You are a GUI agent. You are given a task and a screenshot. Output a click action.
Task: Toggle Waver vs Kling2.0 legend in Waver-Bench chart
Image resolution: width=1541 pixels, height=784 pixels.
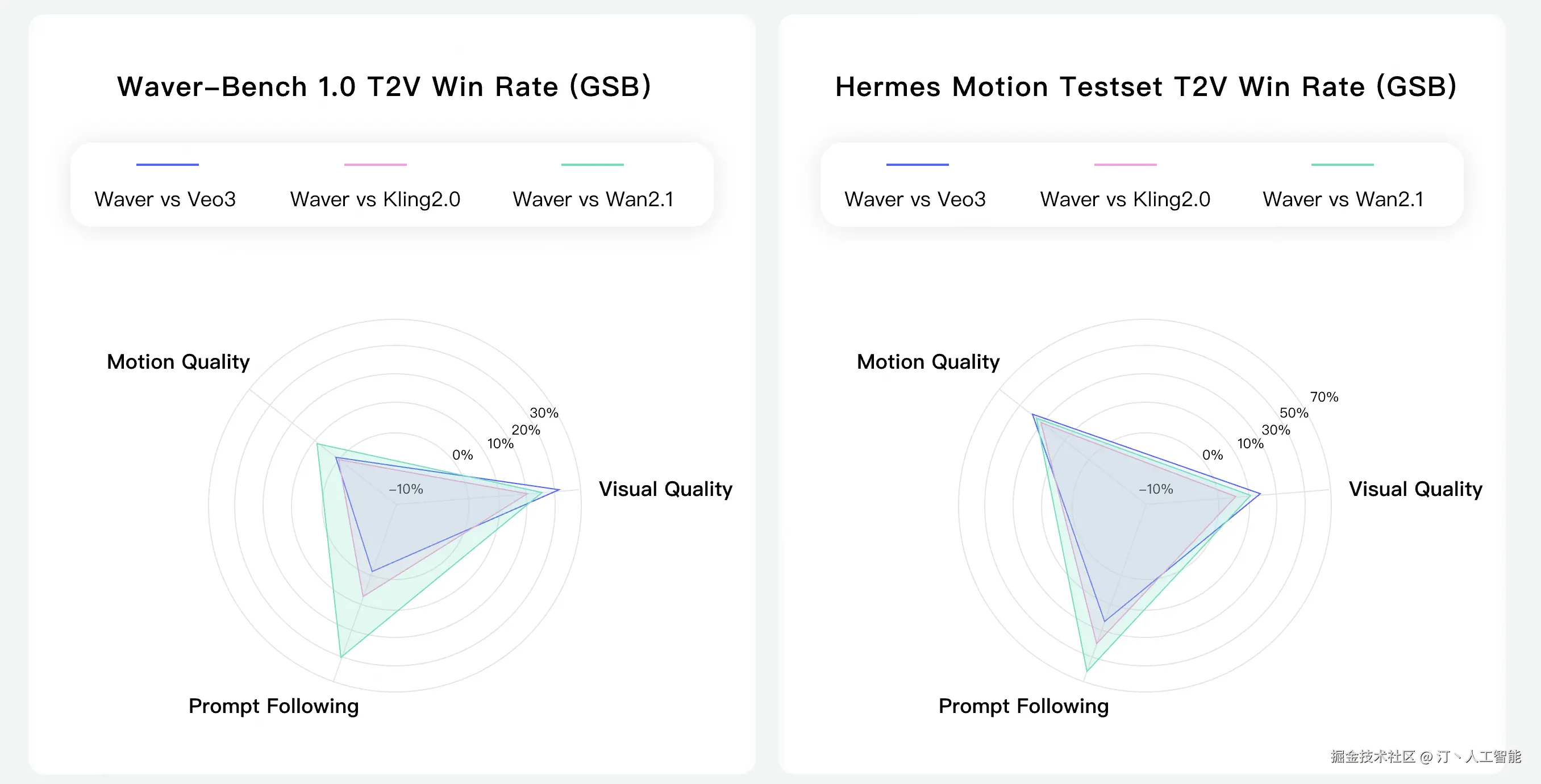click(375, 199)
